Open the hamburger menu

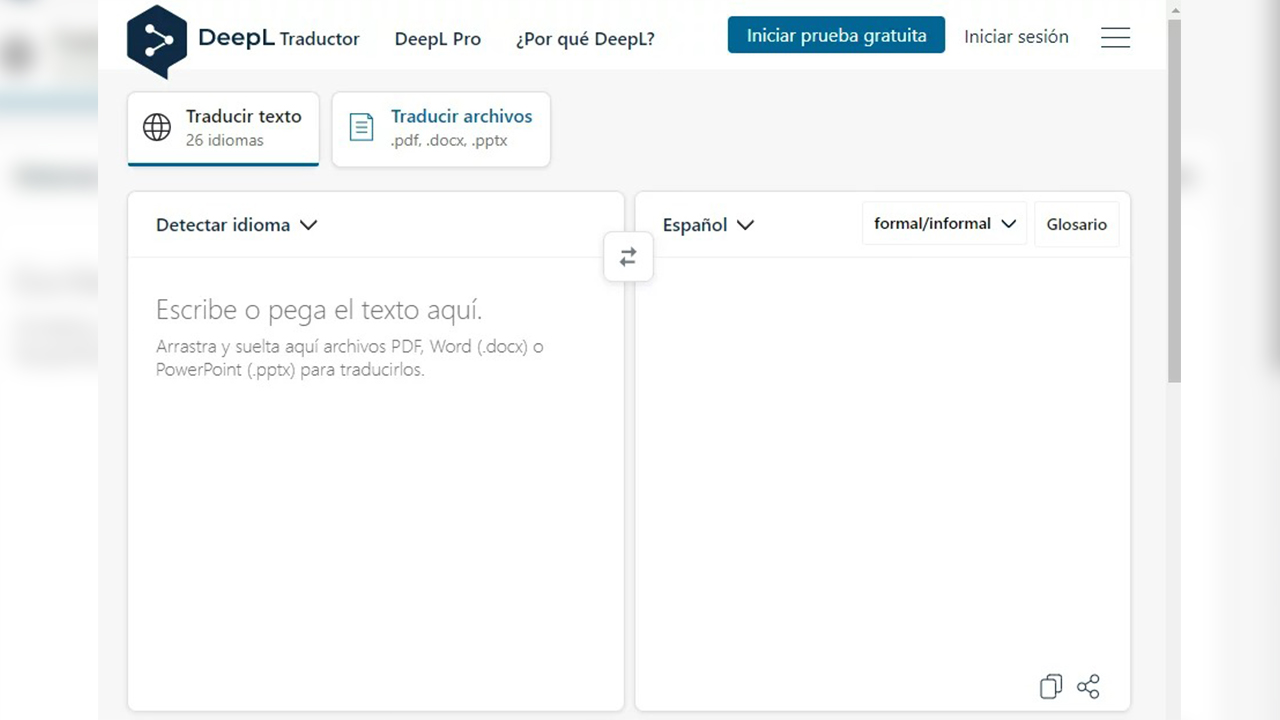coord(1115,38)
